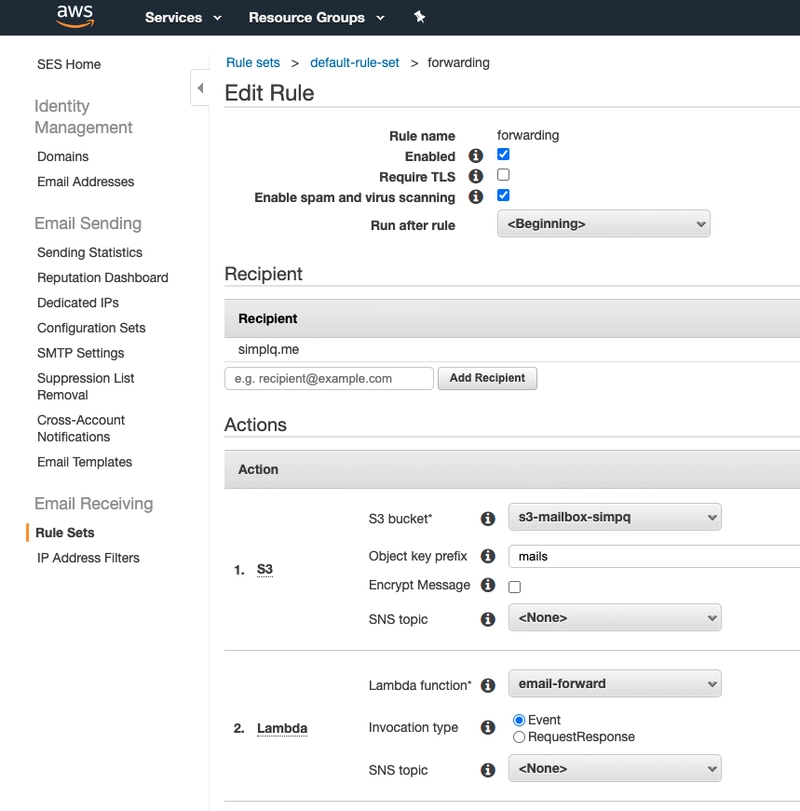
Task: Open IP Address Filters page
Action: coord(88,558)
